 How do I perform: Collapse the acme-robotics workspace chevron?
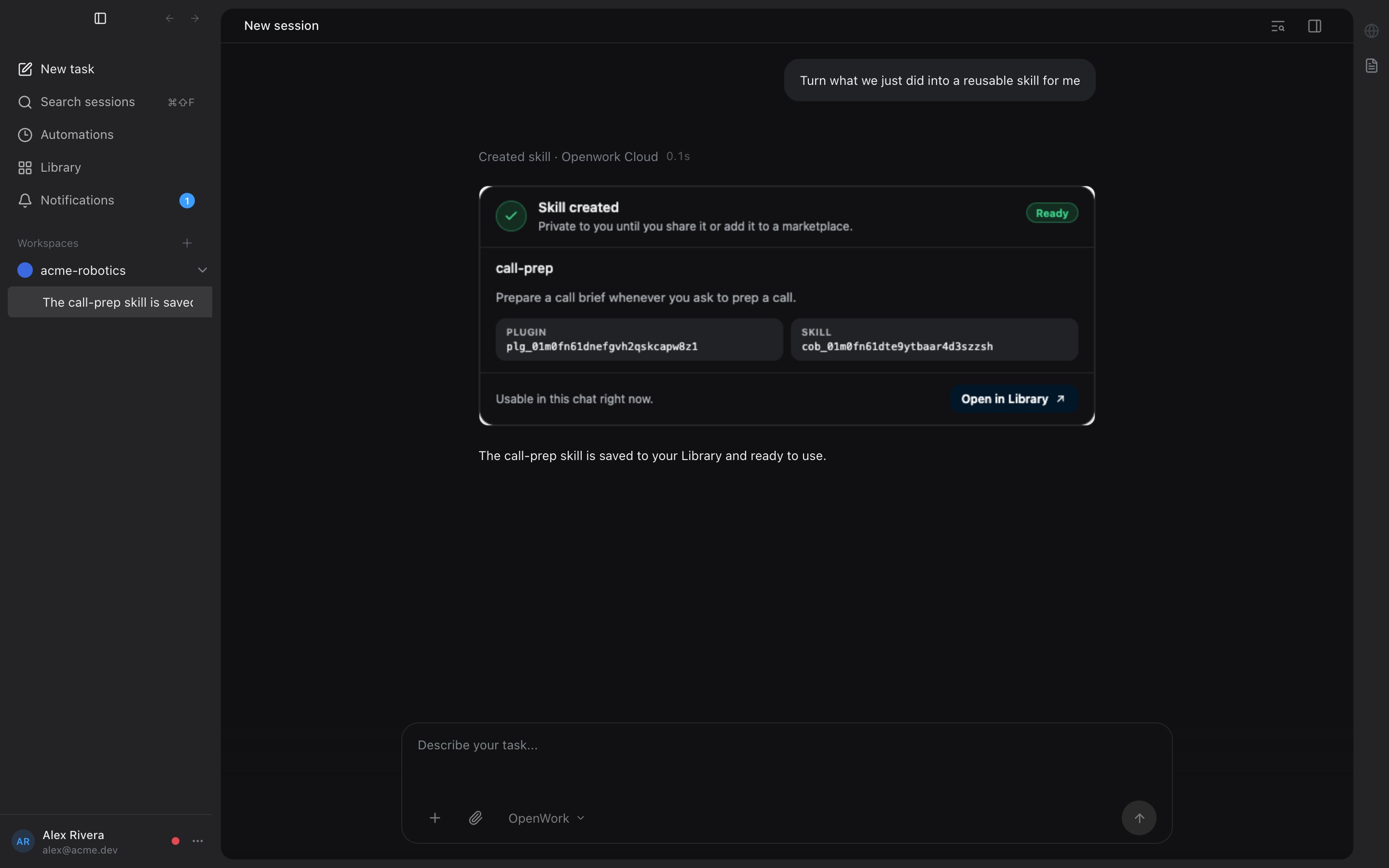(202, 270)
